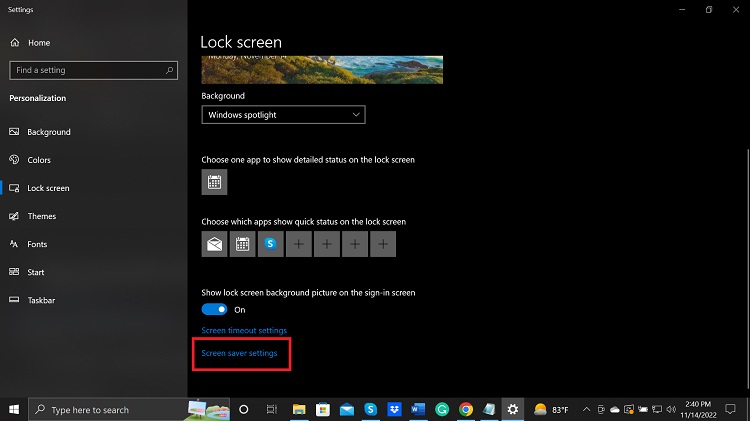Open Screen timeout settings link

(244, 330)
